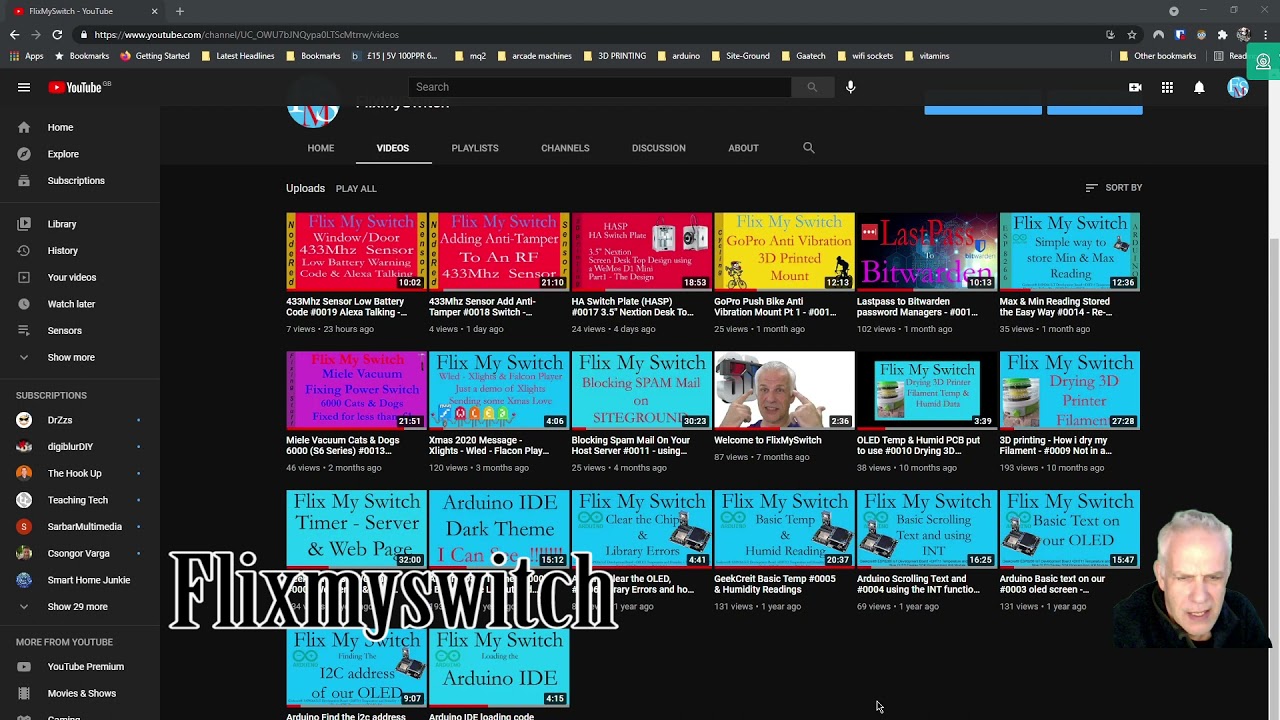Open GoPro Anti Vibration Mount thumbnail
The image size is (1280, 720).
click(784, 251)
